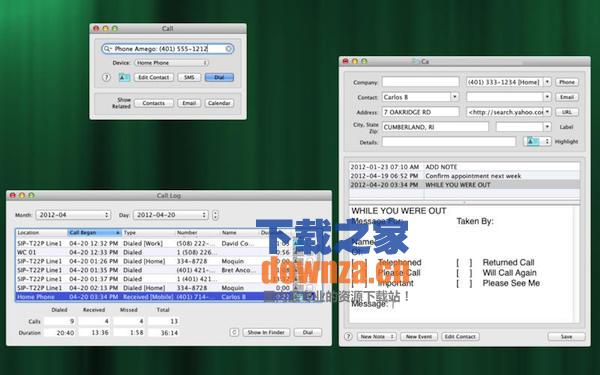Click the Show In Finder button
Image resolution: width=600 pixels, height=375 pixels.
coord(266,333)
